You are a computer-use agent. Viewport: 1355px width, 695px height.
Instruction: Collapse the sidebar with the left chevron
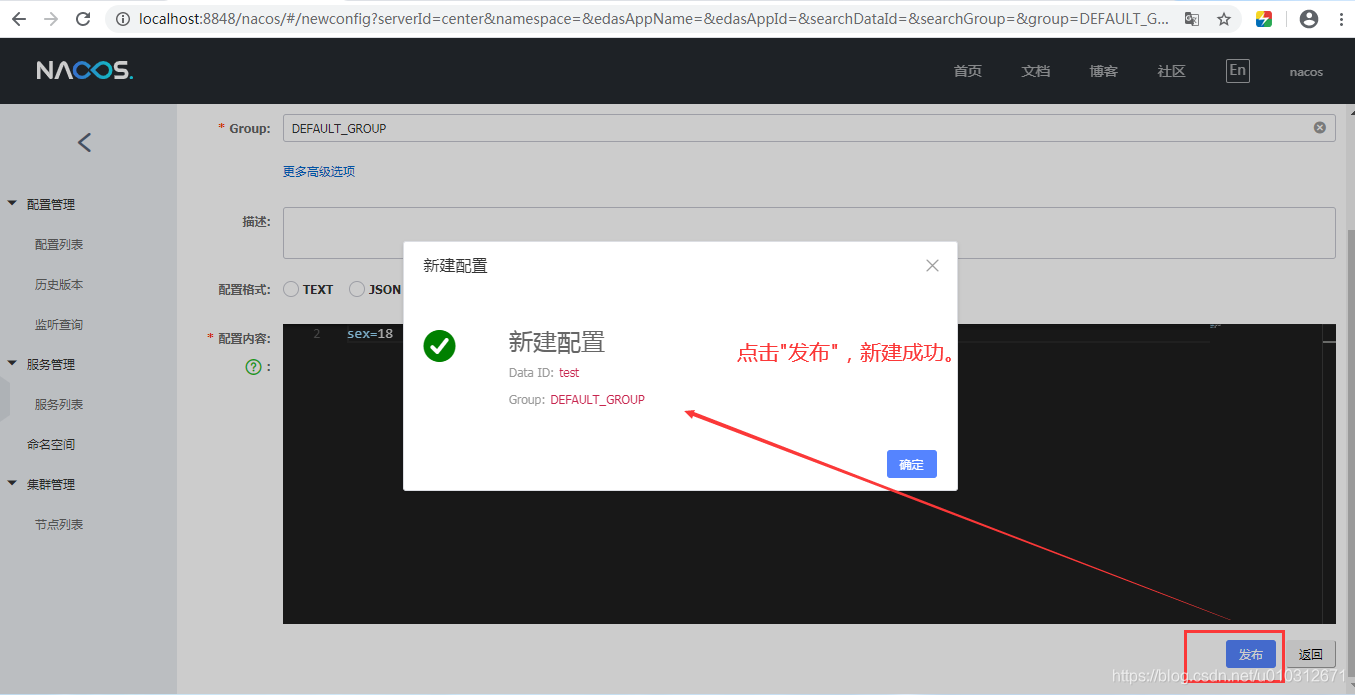(84, 142)
